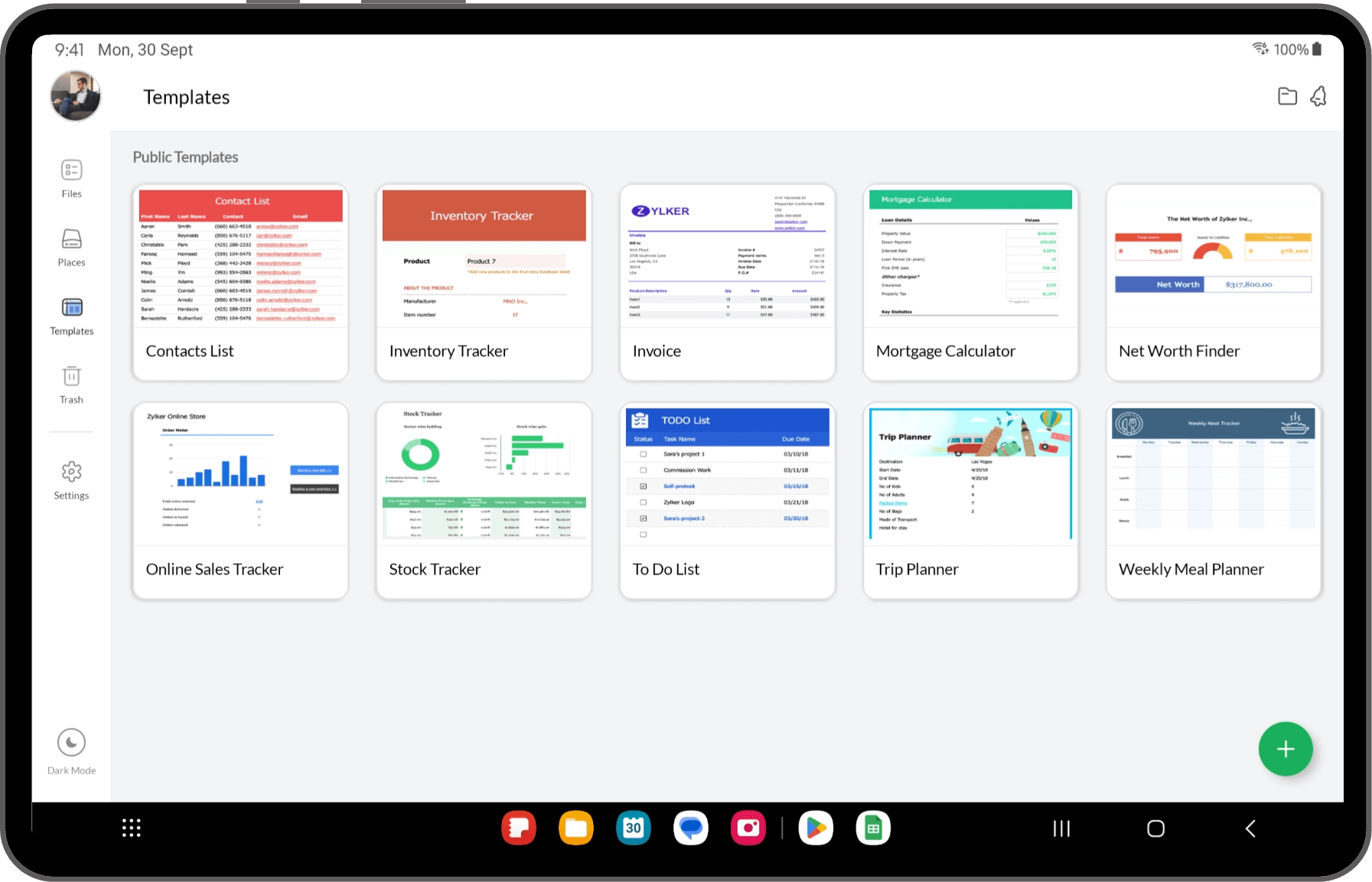Enable Dark Mode
This screenshot has height=882, width=1372.
point(71,748)
